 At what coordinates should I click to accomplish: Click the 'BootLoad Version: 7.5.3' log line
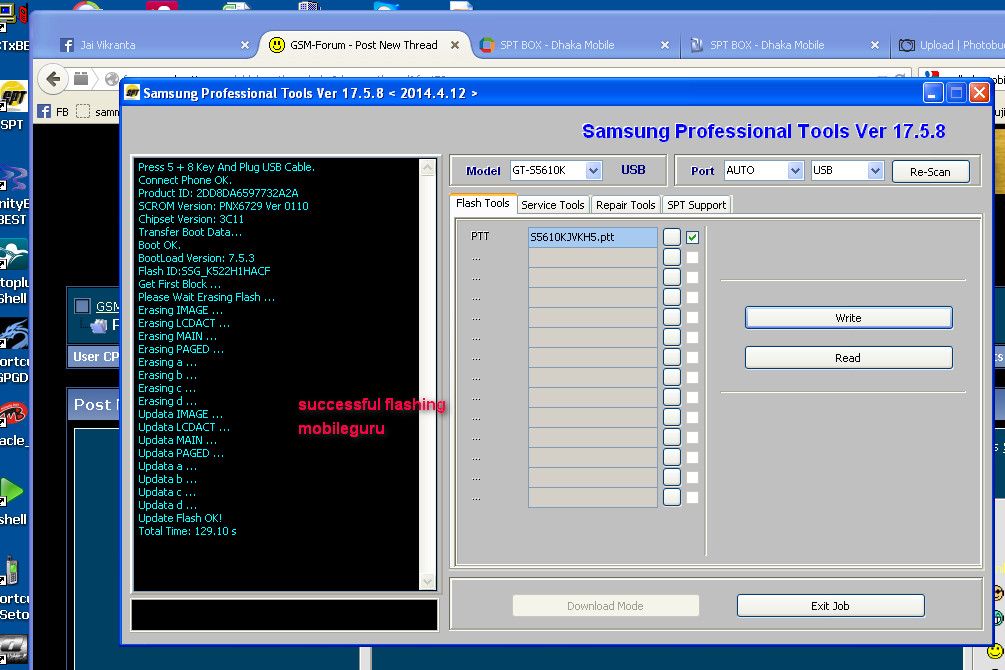click(196, 258)
